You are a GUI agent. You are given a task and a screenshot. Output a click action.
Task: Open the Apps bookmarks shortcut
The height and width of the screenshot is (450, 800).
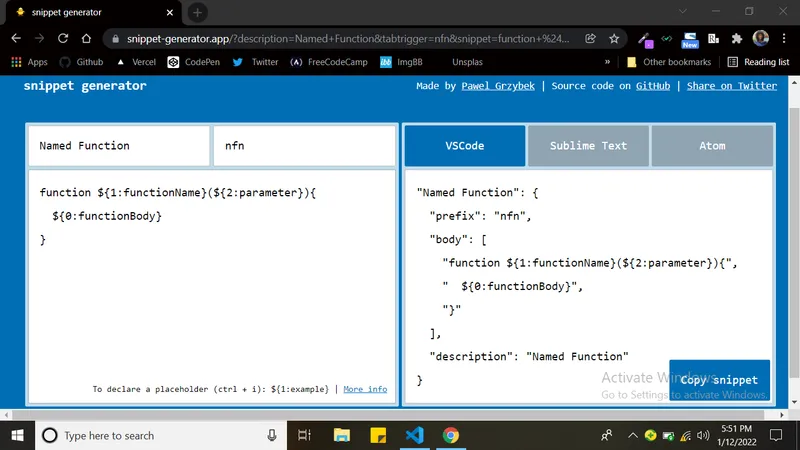pyautogui.click(x=29, y=62)
